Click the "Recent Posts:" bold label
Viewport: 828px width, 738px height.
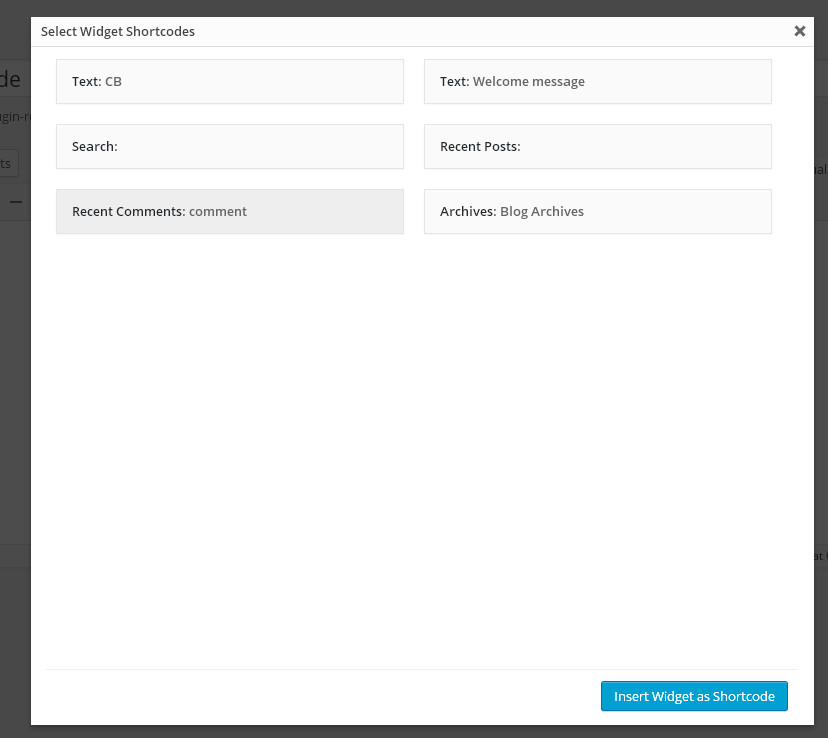pyautogui.click(x=480, y=147)
